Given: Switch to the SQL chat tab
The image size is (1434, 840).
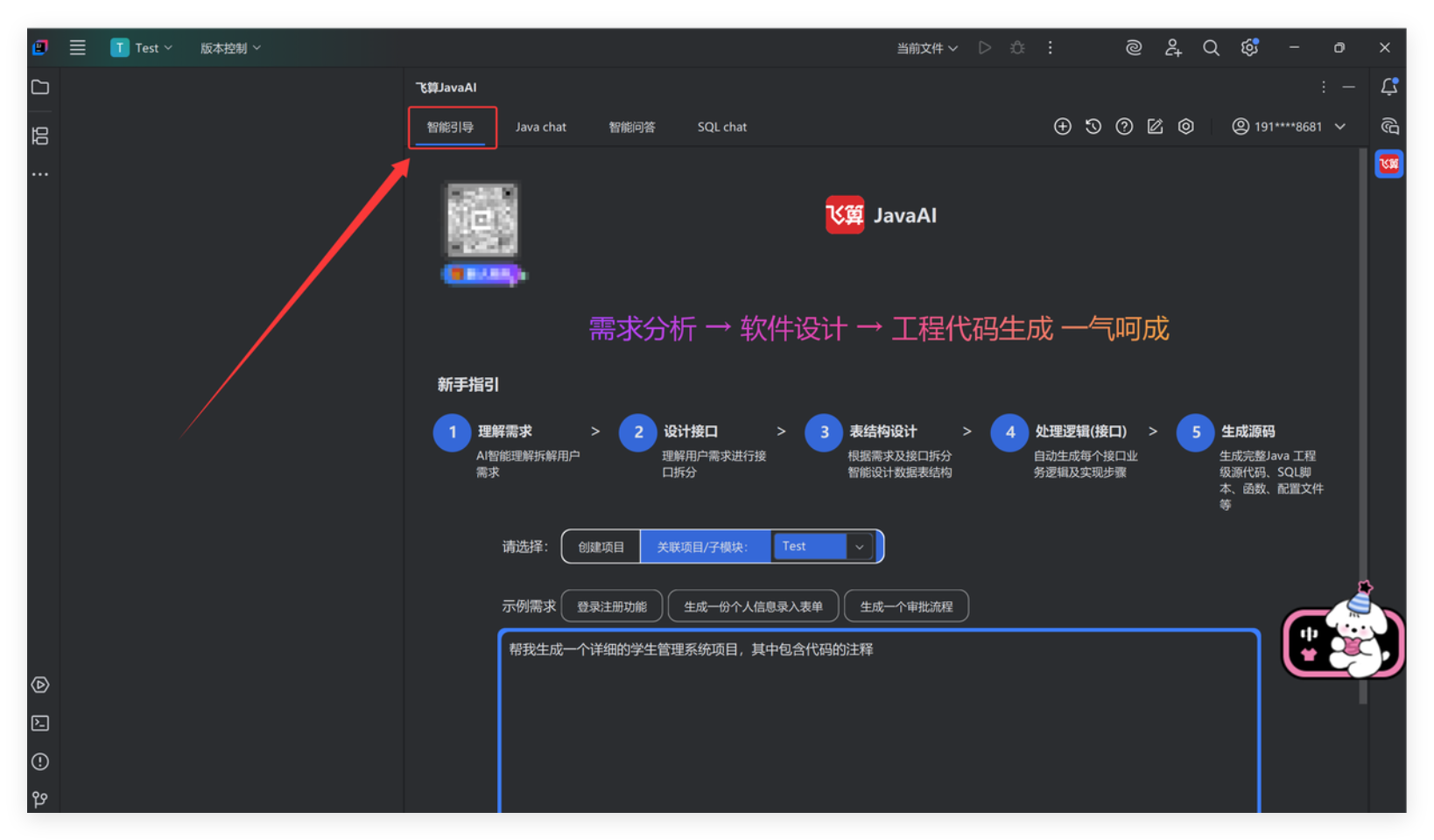Looking at the screenshot, I should 721,127.
